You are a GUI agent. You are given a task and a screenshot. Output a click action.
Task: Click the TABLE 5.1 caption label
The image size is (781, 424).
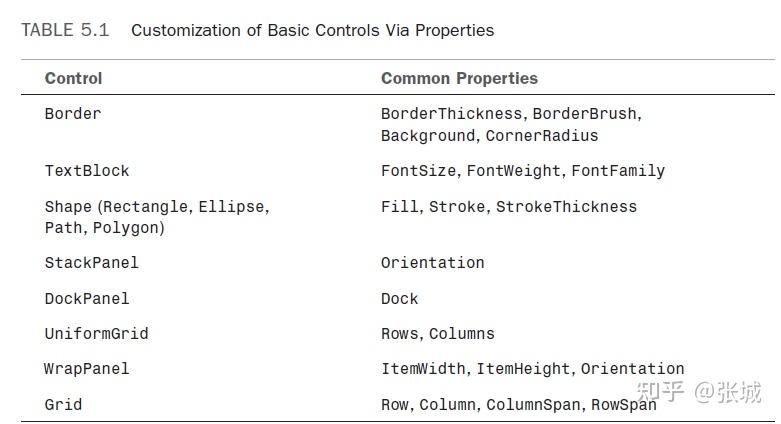(x=65, y=30)
